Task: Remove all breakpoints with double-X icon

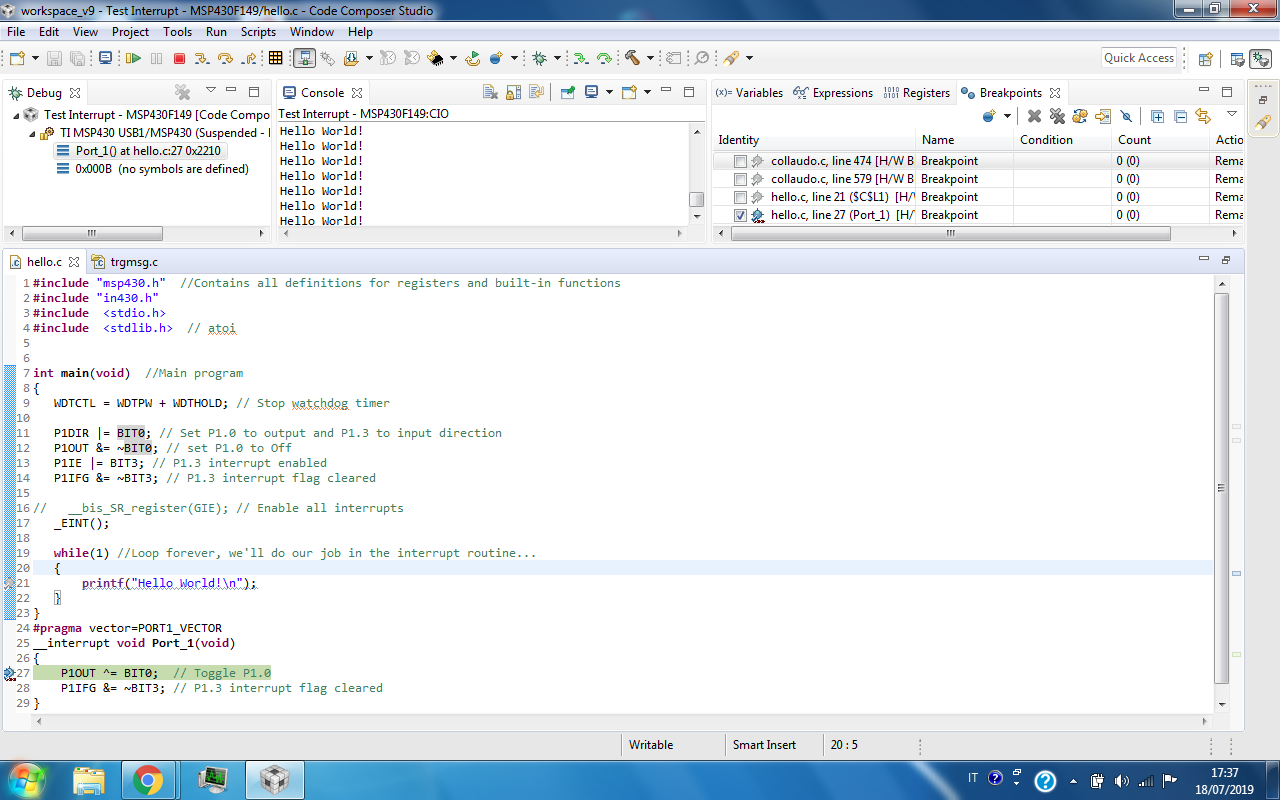Action: pos(1057,116)
